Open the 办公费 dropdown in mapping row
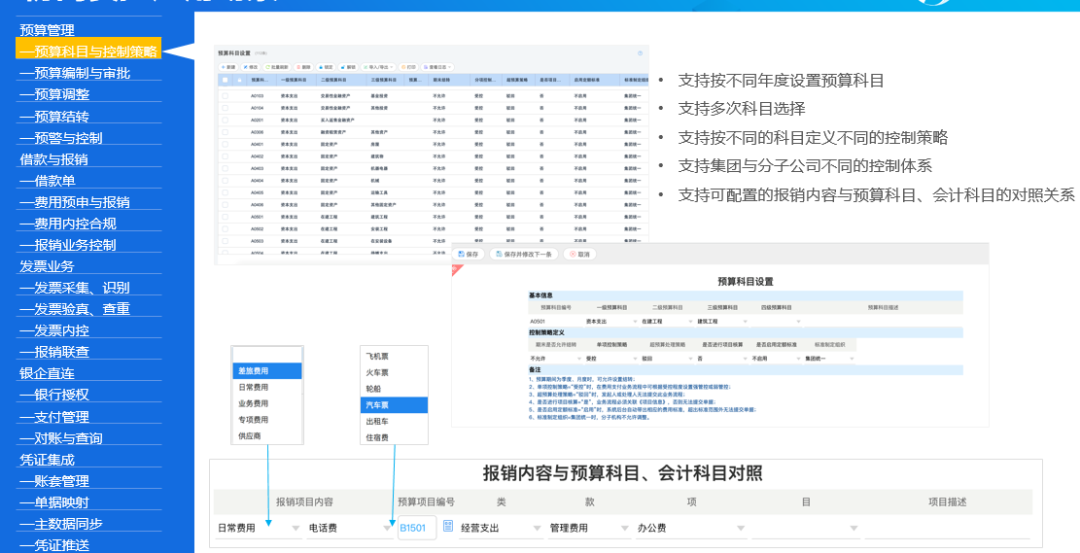Image resolution: width=1080 pixels, height=553 pixels. 691,528
